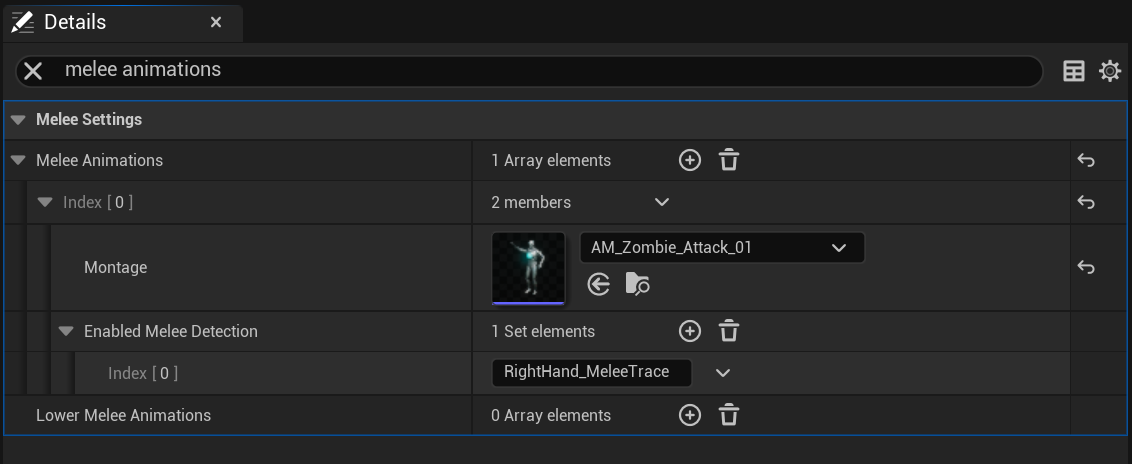Empty the Melee Animations array with trash icon
This screenshot has height=464, width=1132.
click(x=730, y=160)
